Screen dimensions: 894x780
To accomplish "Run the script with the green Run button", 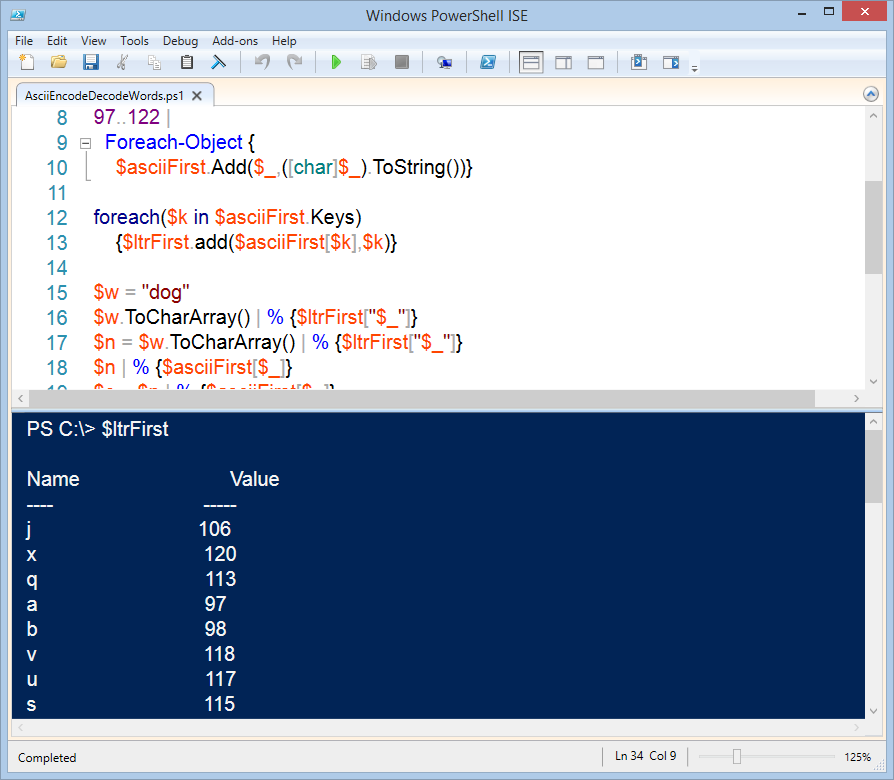I will [336, 62].
